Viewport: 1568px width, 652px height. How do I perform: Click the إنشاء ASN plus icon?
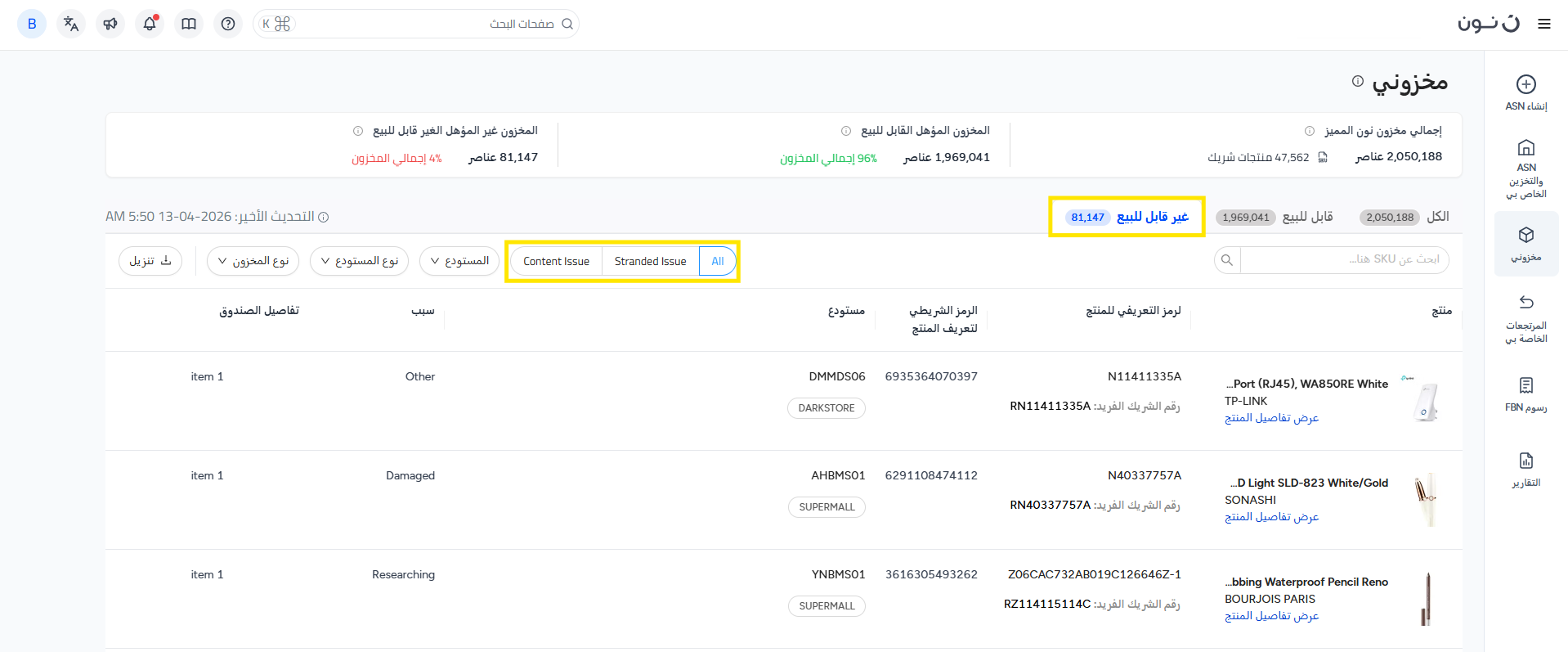coord(1525,84)
